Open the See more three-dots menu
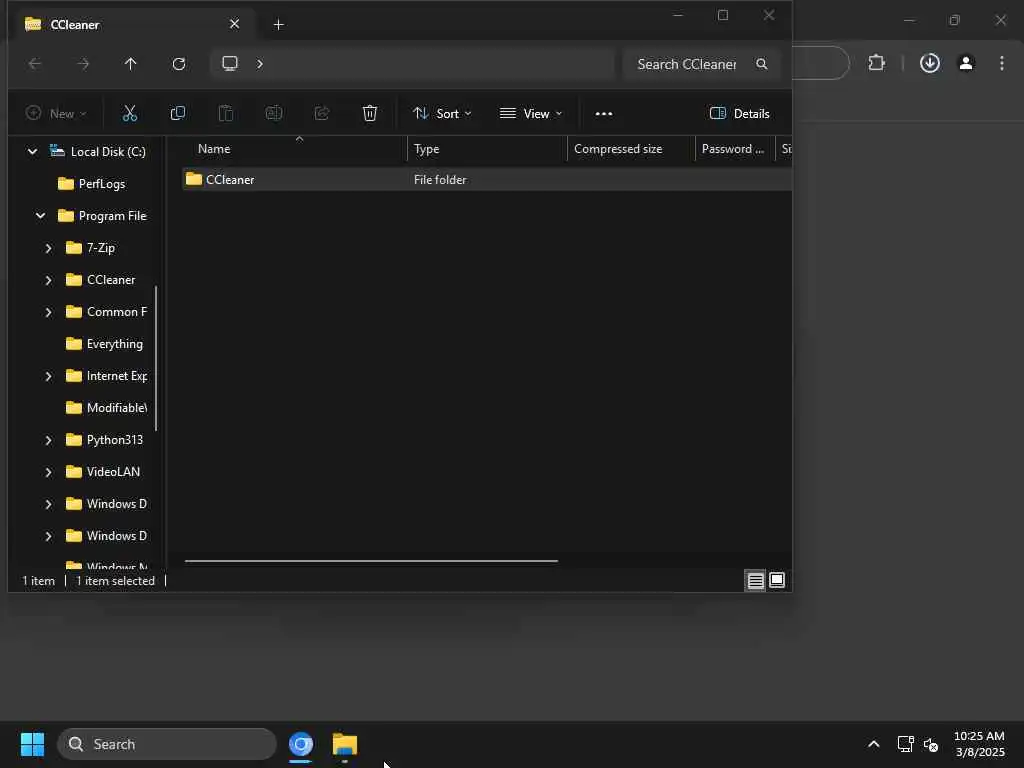Image resolution: width=1024 pixels, height=768 pixels. [604, 114]
